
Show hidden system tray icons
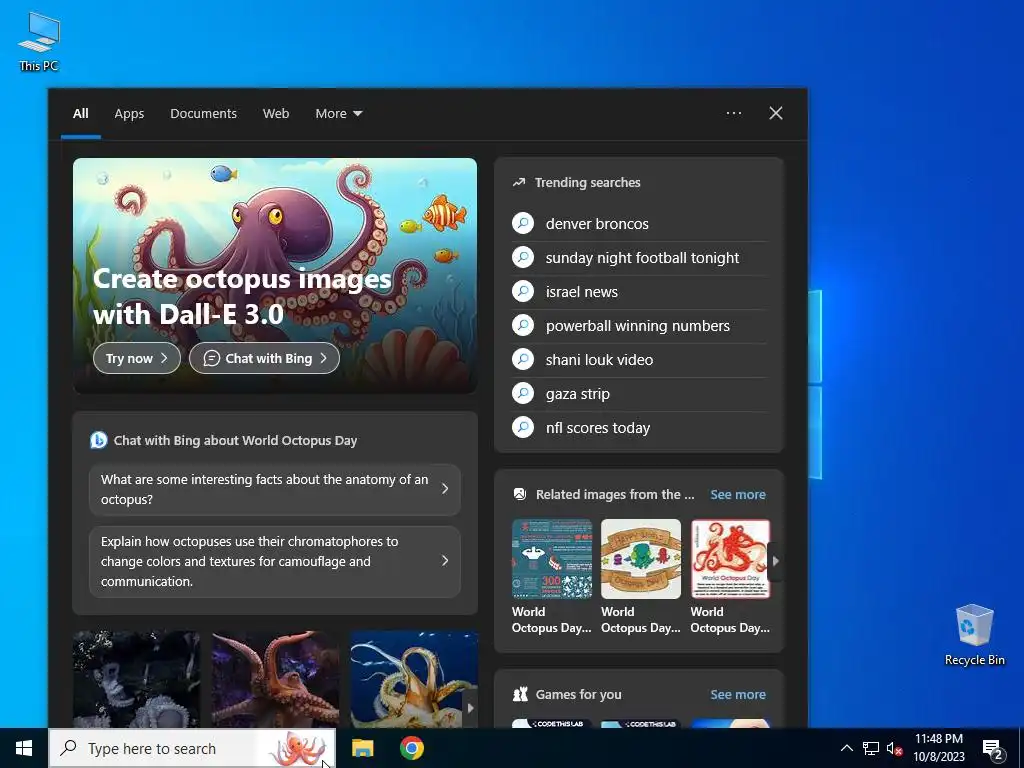(846, 748)
